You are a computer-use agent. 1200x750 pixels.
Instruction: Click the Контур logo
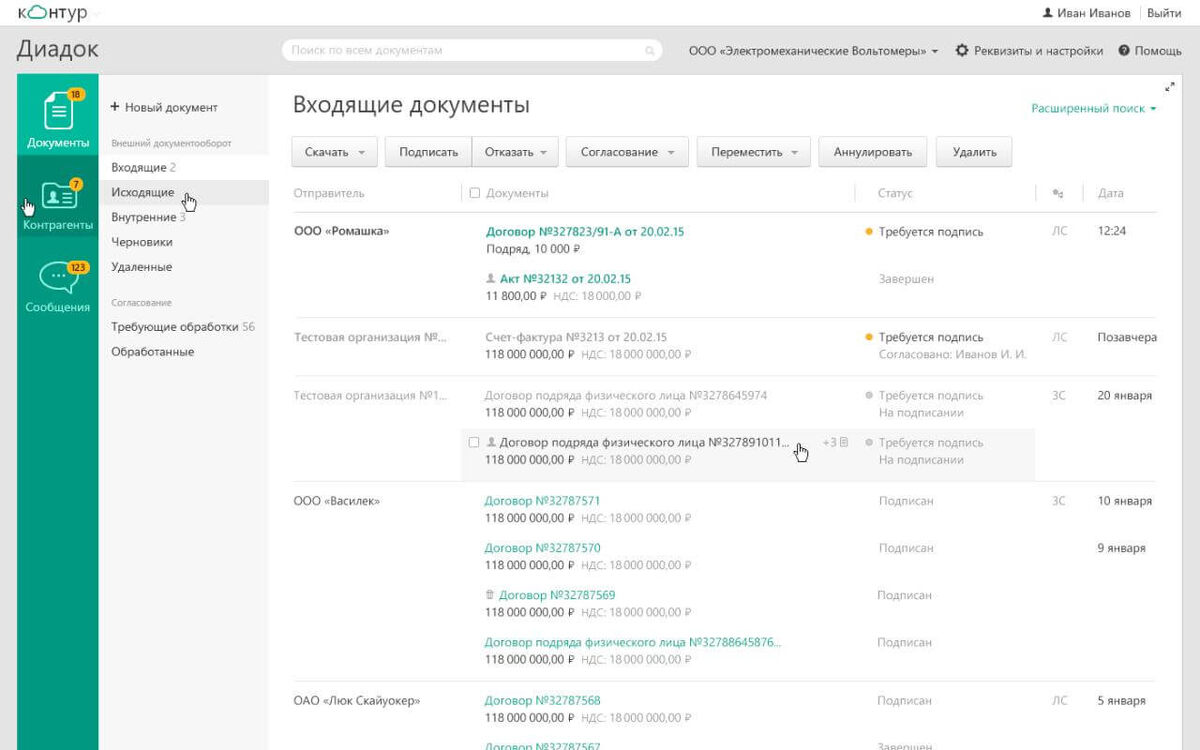[52, 13]
